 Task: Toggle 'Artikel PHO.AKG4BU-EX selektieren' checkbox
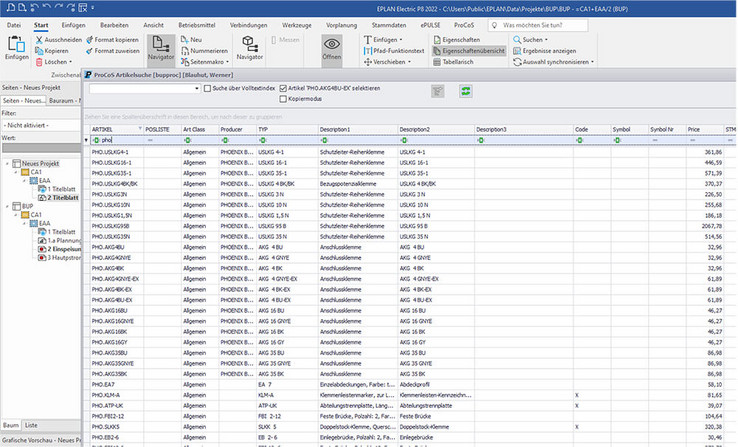point(284,89)
